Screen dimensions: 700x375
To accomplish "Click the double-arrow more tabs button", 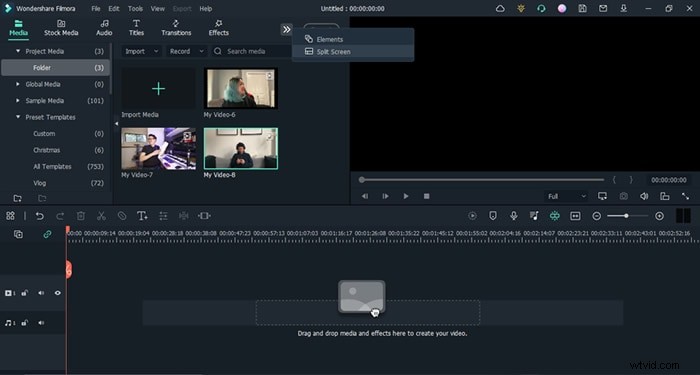I will tap(286, 29).
